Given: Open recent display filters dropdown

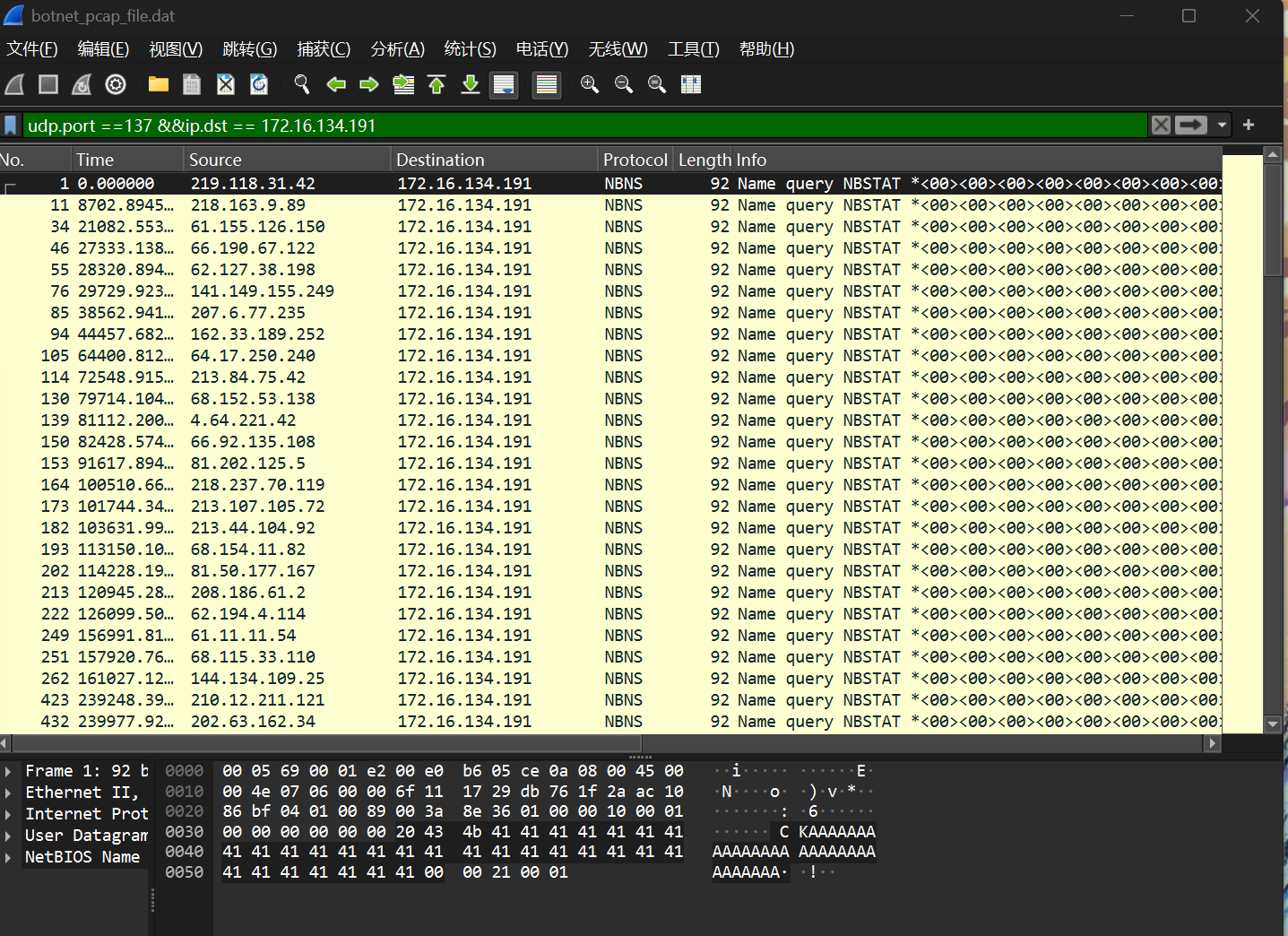Looking at the screenshot, I should 1222,126.
